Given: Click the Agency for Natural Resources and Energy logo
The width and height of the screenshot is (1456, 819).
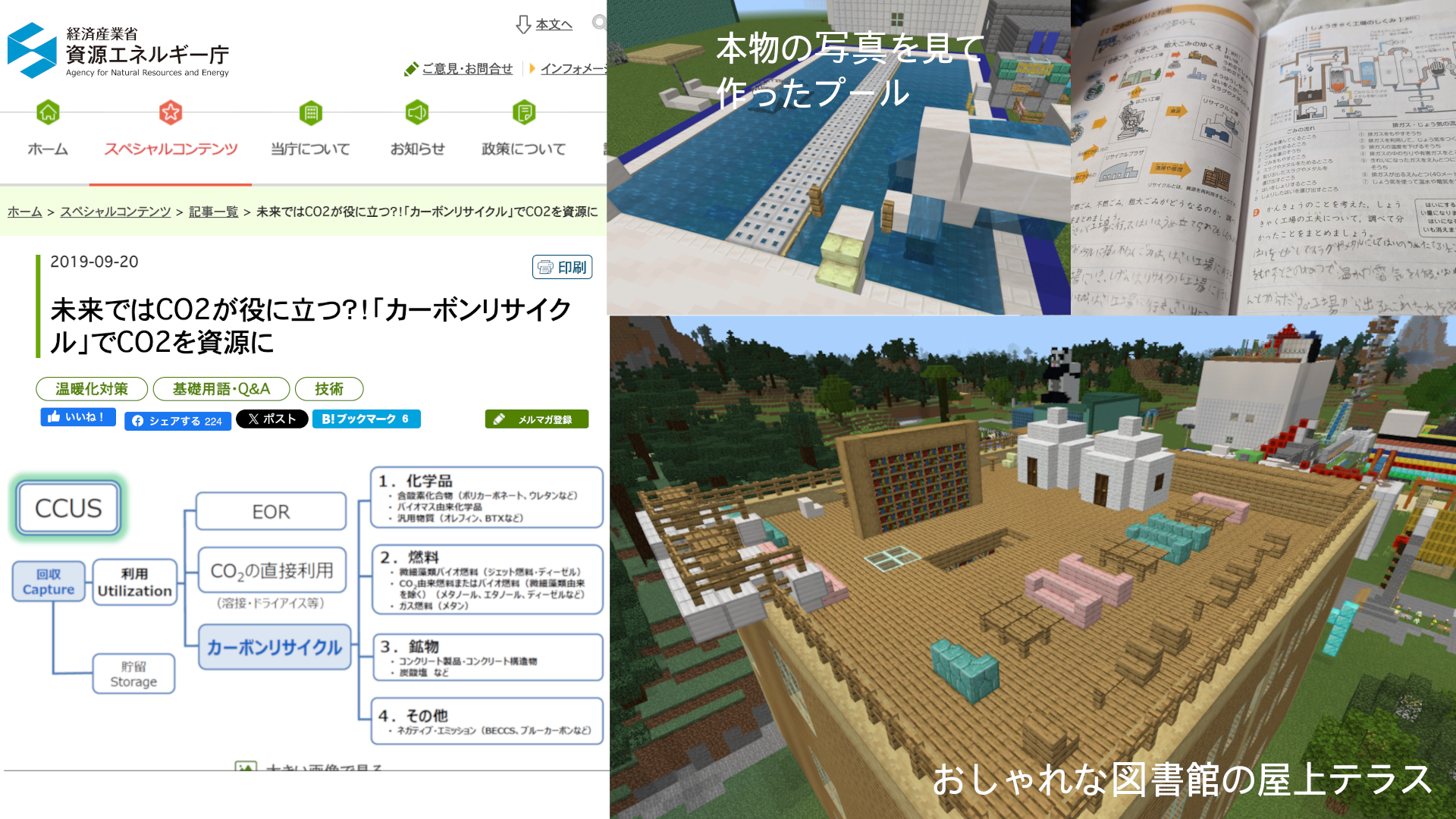Looking at the screenshot, I should pyautogui.click(x=118, y=51).
